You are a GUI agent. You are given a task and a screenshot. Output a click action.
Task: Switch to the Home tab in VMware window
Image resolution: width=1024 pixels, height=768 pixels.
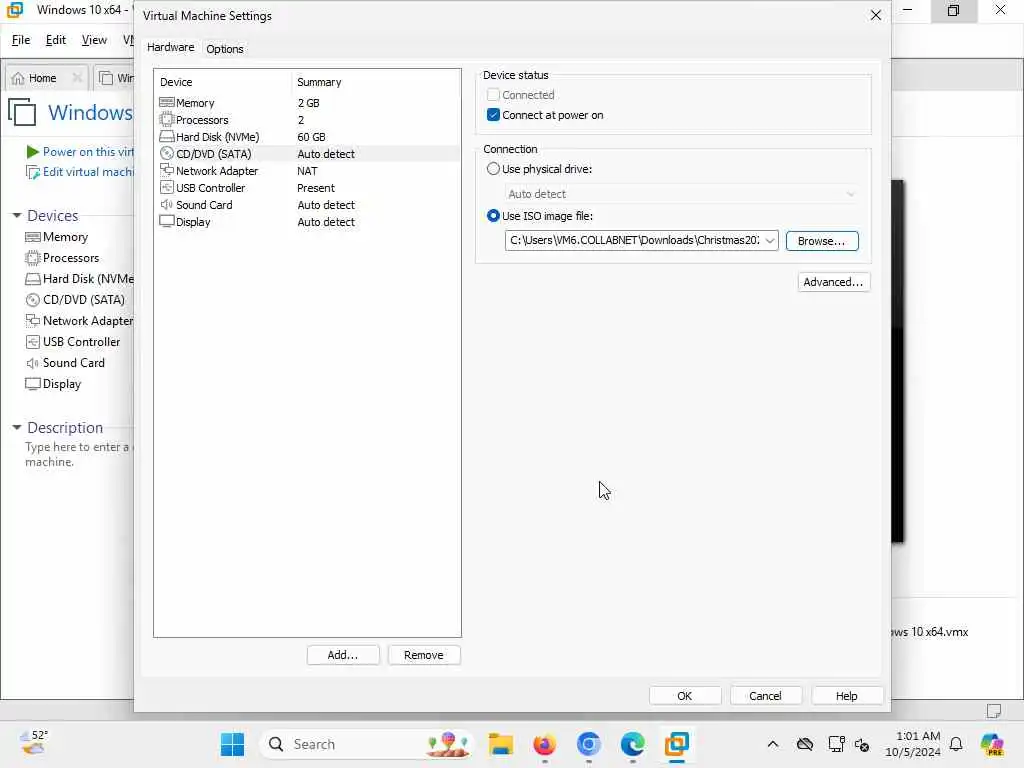click(x=46, y=78)
